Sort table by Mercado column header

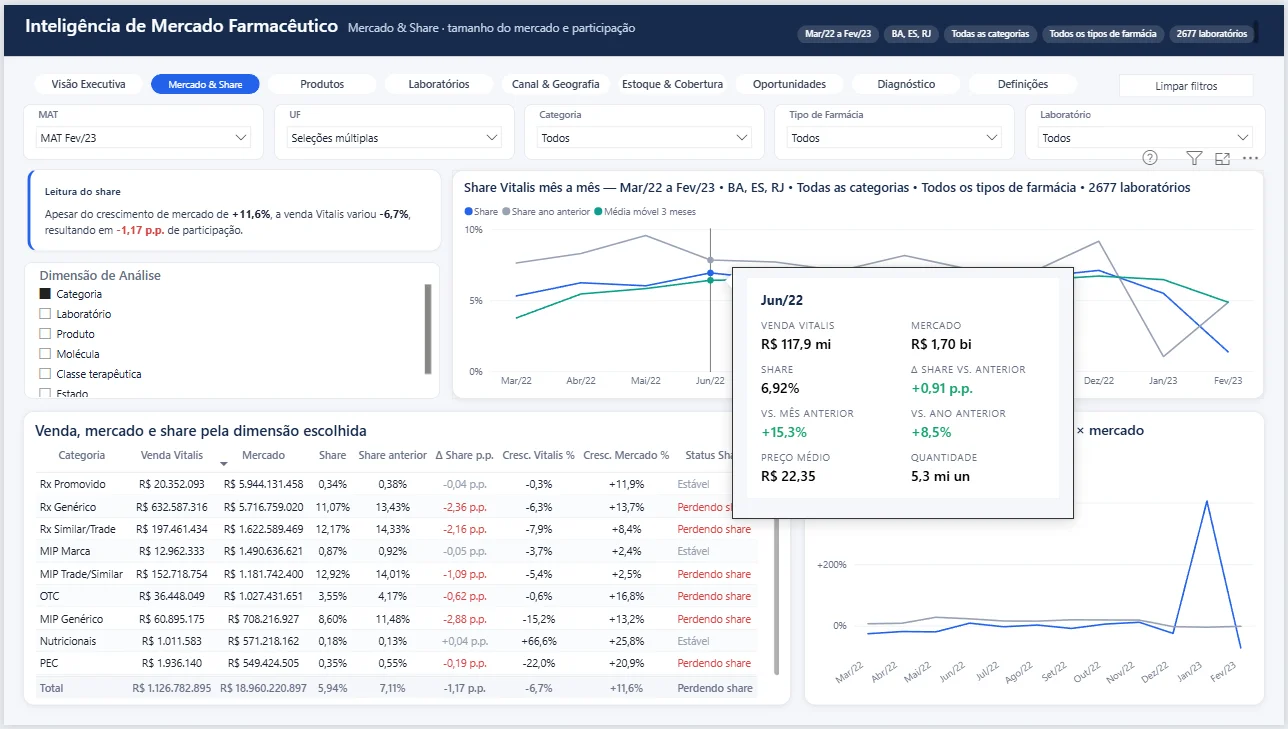(x=264, y=455)
